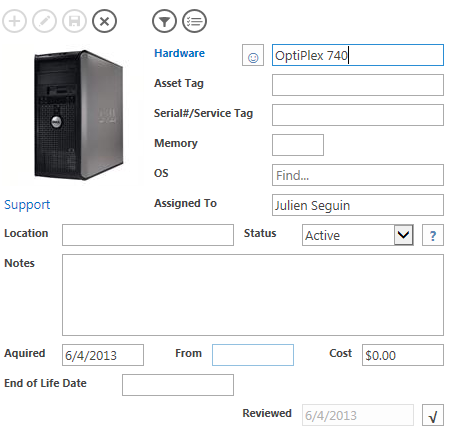Click the save floppy disk icon
Image resolution: width=454 pixels, height=437 pixels.
coord(74,21)
